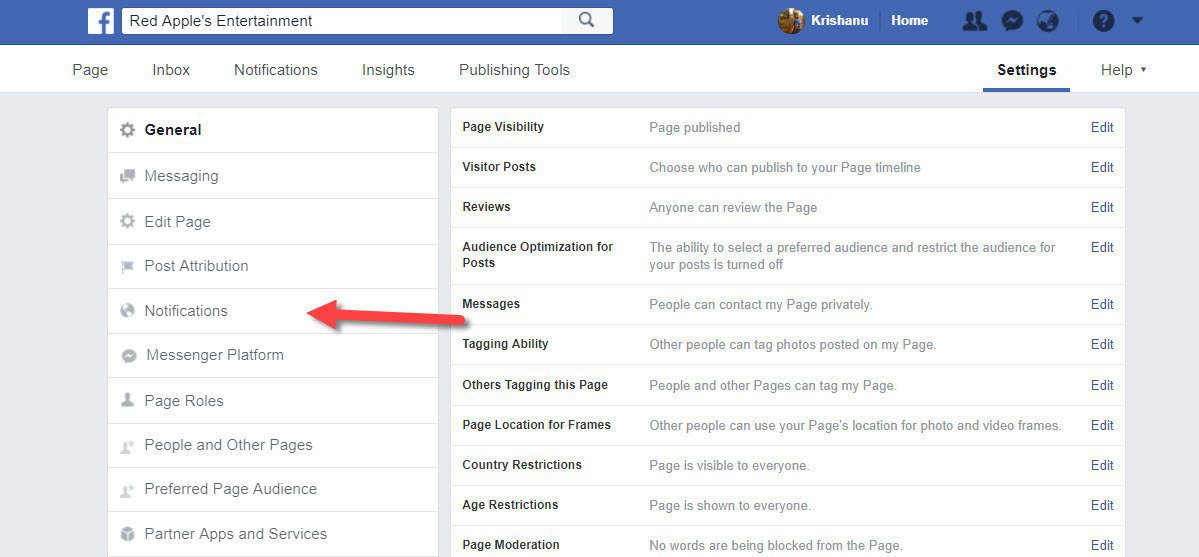The width and height of the screenshot is (1199, 557).
Task: Click the search field with Red Apple's Entertainment
Action: (x=342, y=21)
